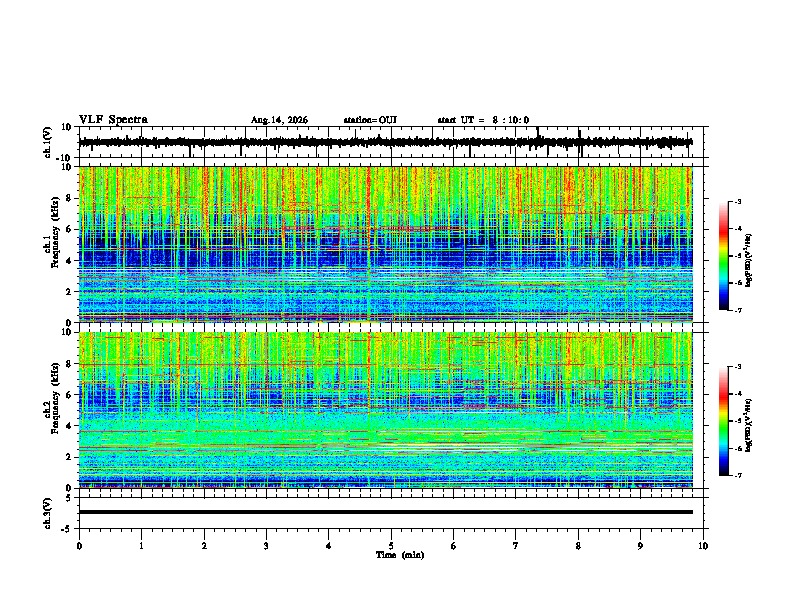Select the date text "Aug.14, 2026"

coord(279,120)
